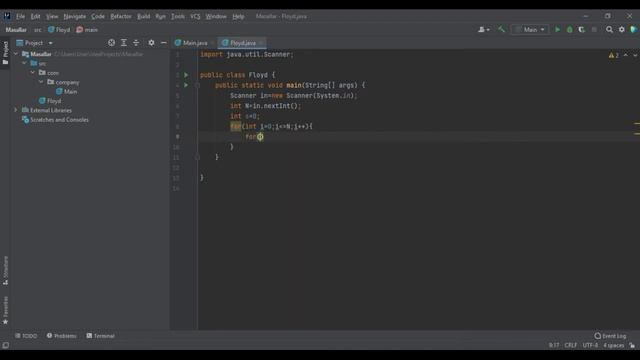Open the TODO tool window

26,336
